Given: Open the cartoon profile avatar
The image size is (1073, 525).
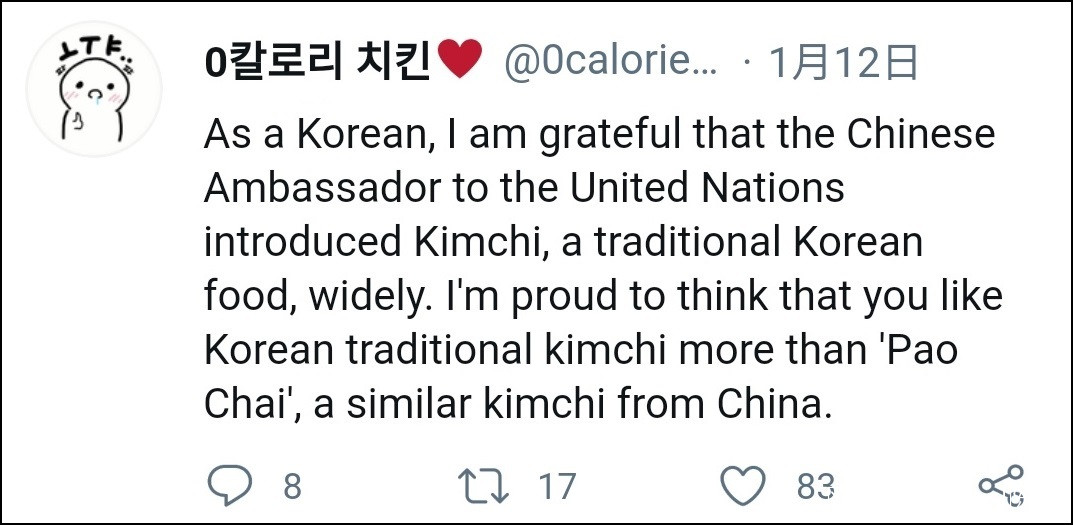Looking at the screenshot, I should coord(94,90).
